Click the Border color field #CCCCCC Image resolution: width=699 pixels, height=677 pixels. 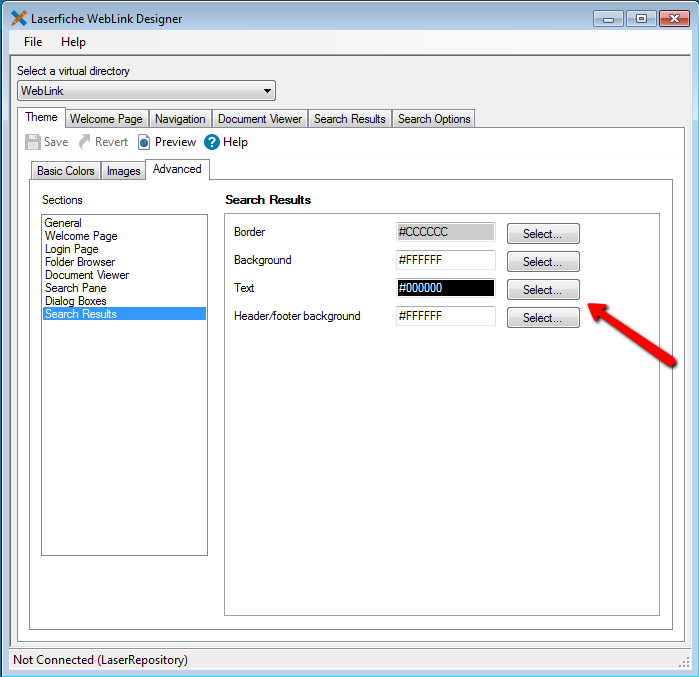click(446, 232)
